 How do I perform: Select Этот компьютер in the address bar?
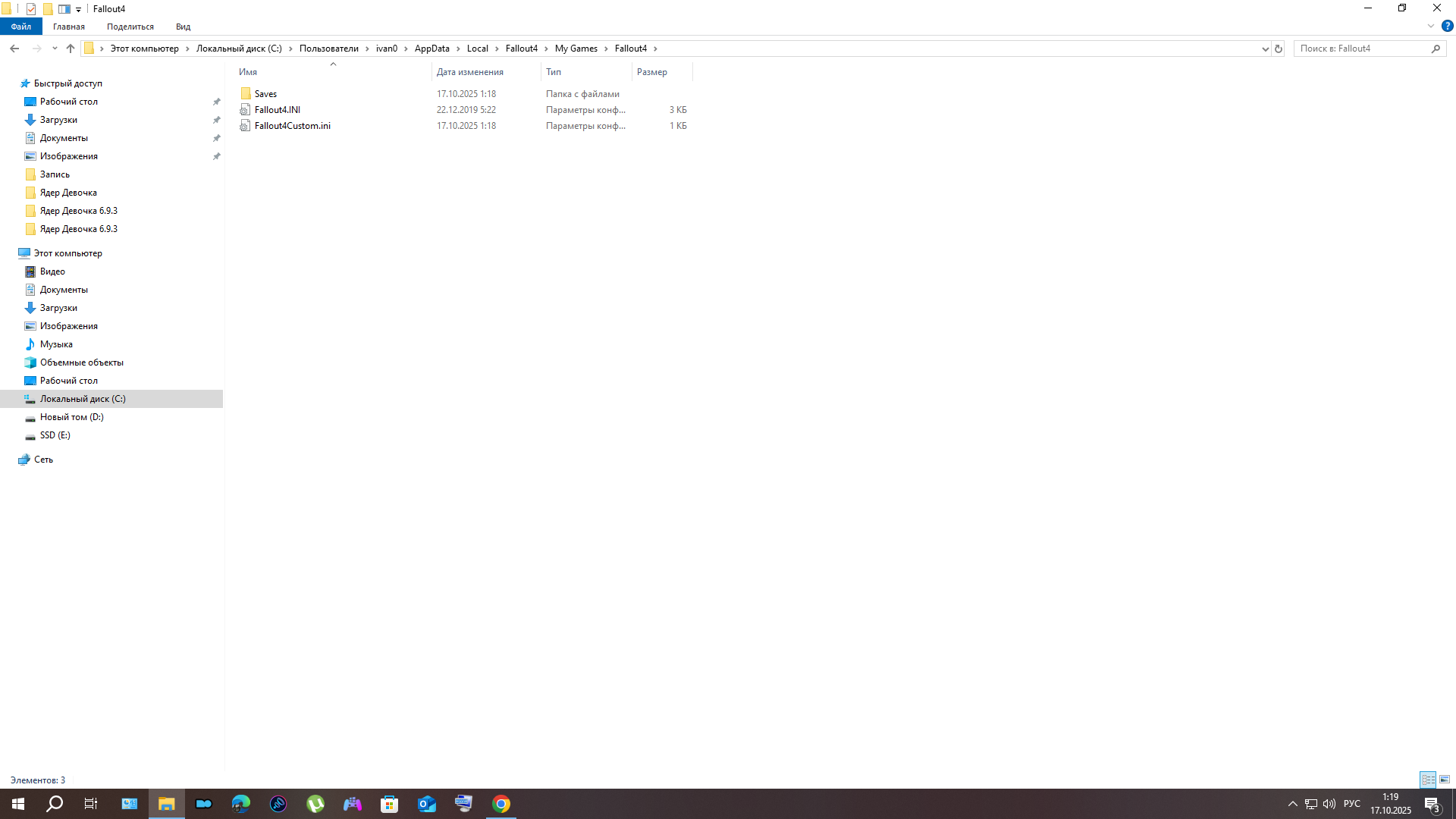(145, 49)
